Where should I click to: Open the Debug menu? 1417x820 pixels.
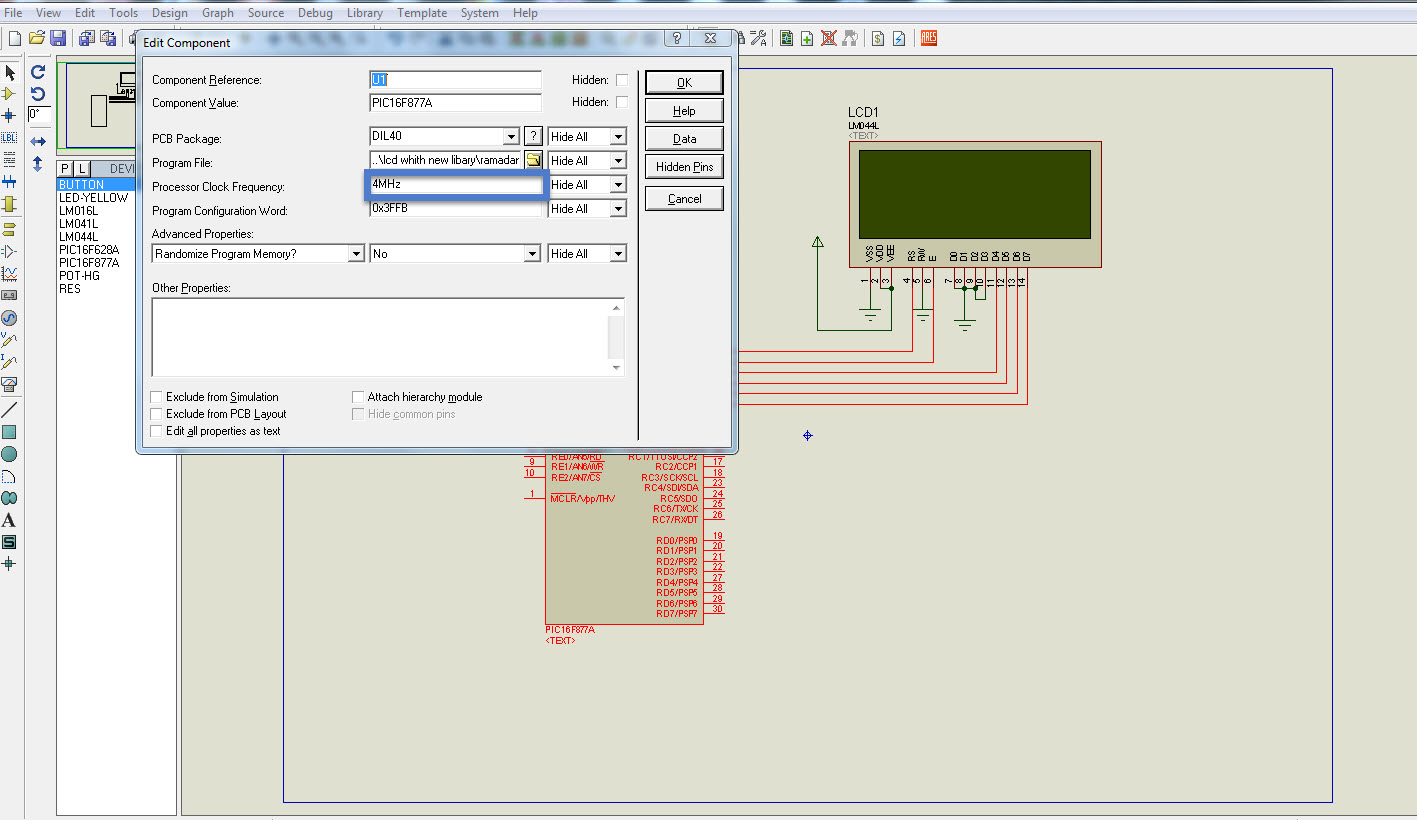pyautogui.click(x=315, y=13)
